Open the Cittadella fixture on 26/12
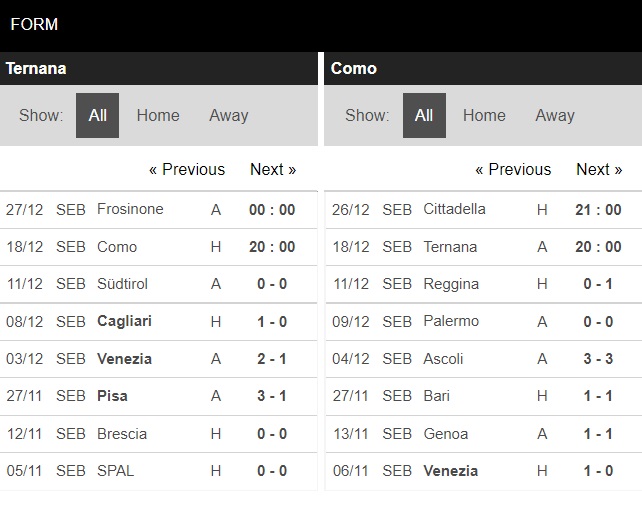642x512 pixels. click(x=484, y=210)
